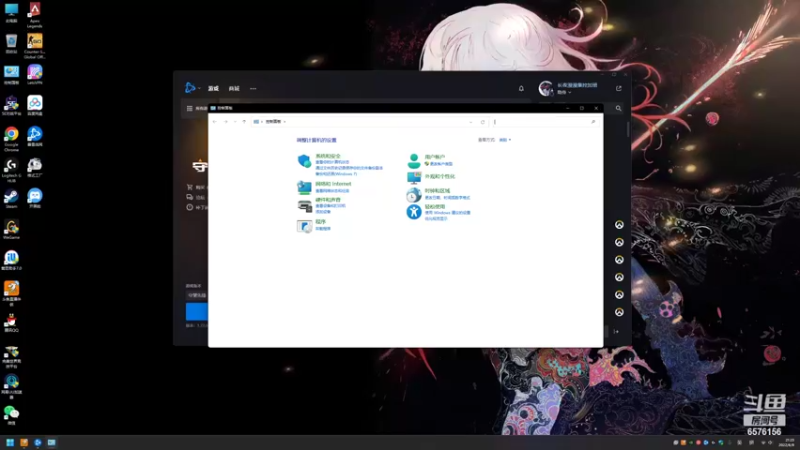Select Tencent QQ penguin desktop icon
The image size is (800, 450).
pos(11,322)
